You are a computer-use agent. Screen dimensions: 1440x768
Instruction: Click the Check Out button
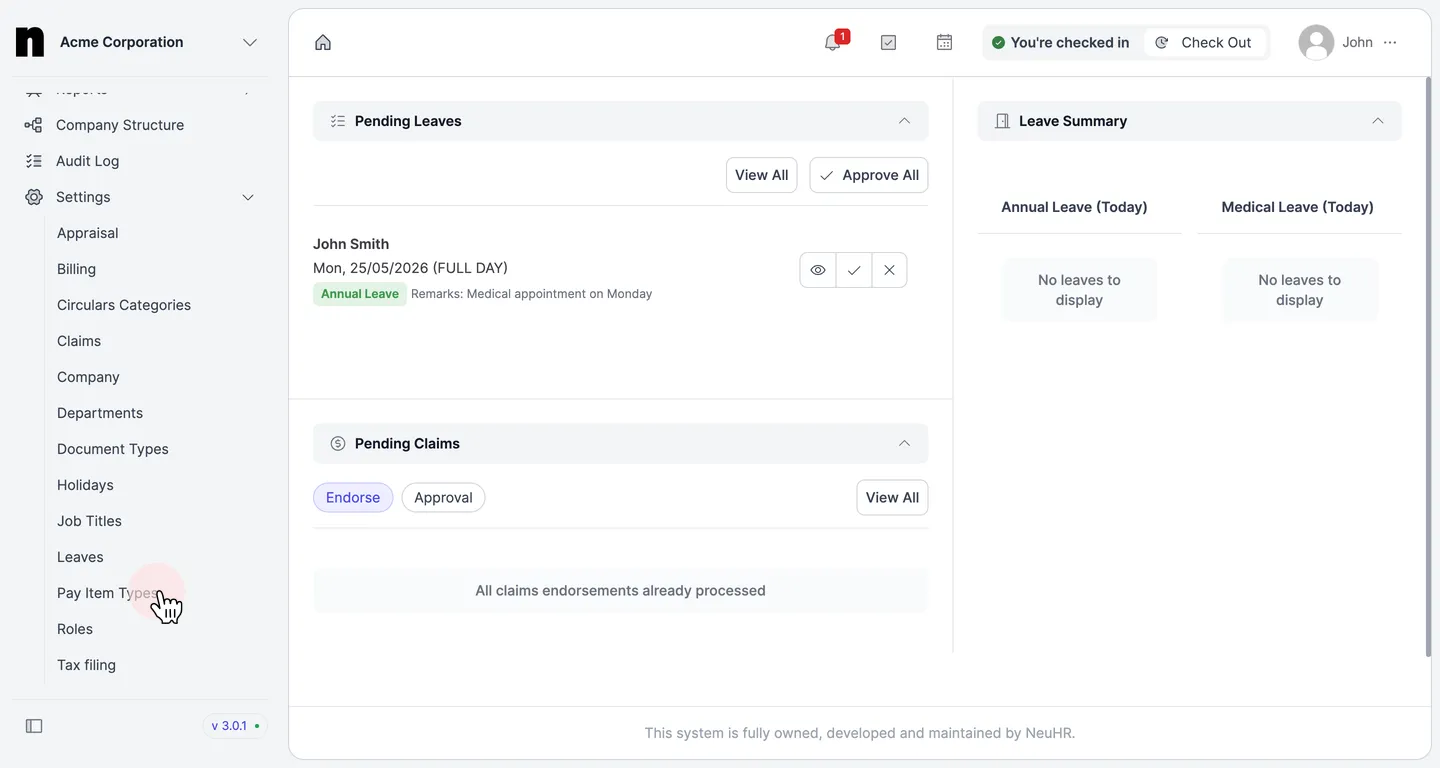click(1204, 42)
